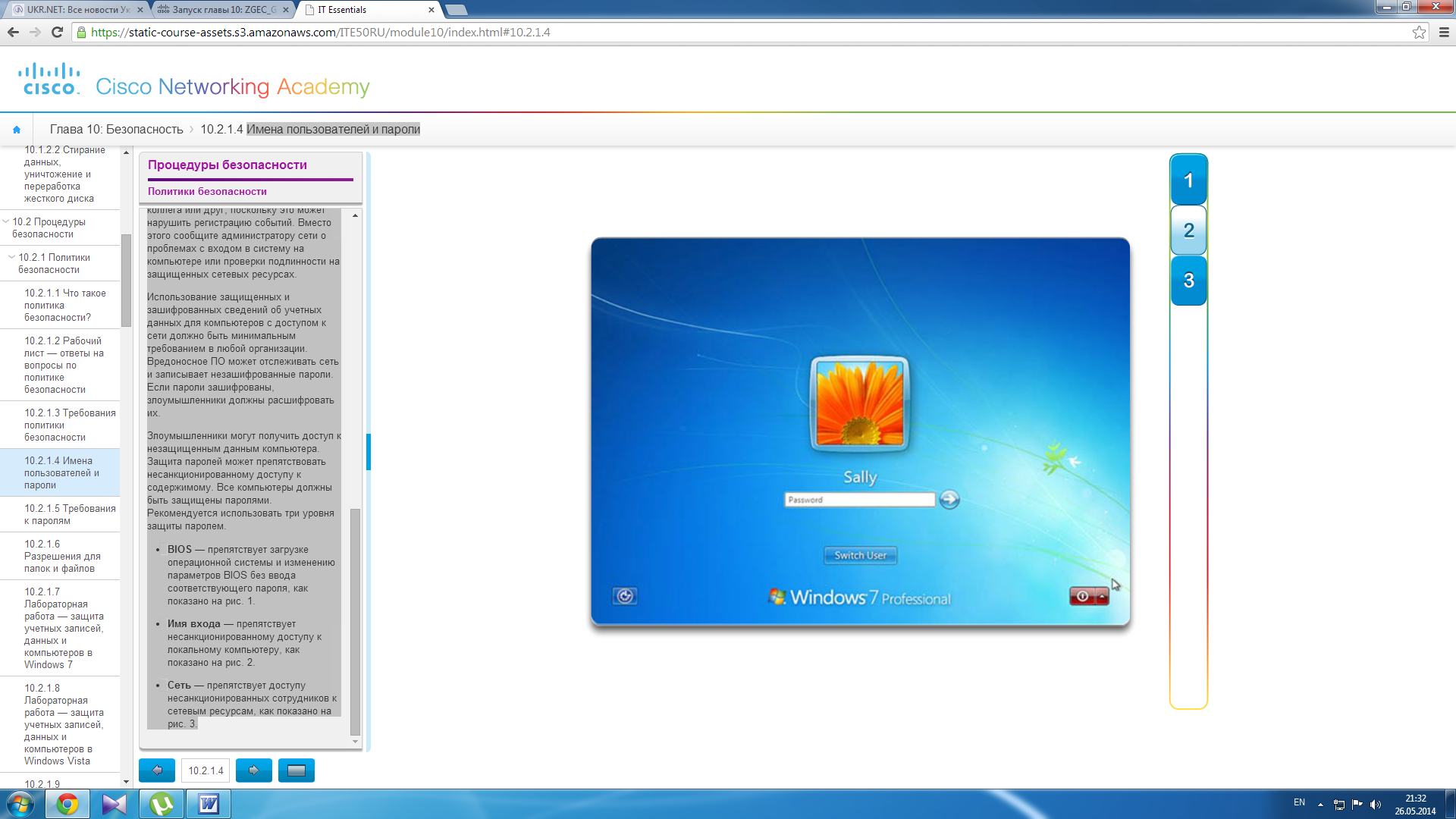This screenshot has width=1456, height=819.
Task: Go to next page arrow button
Action: (254, 770)
